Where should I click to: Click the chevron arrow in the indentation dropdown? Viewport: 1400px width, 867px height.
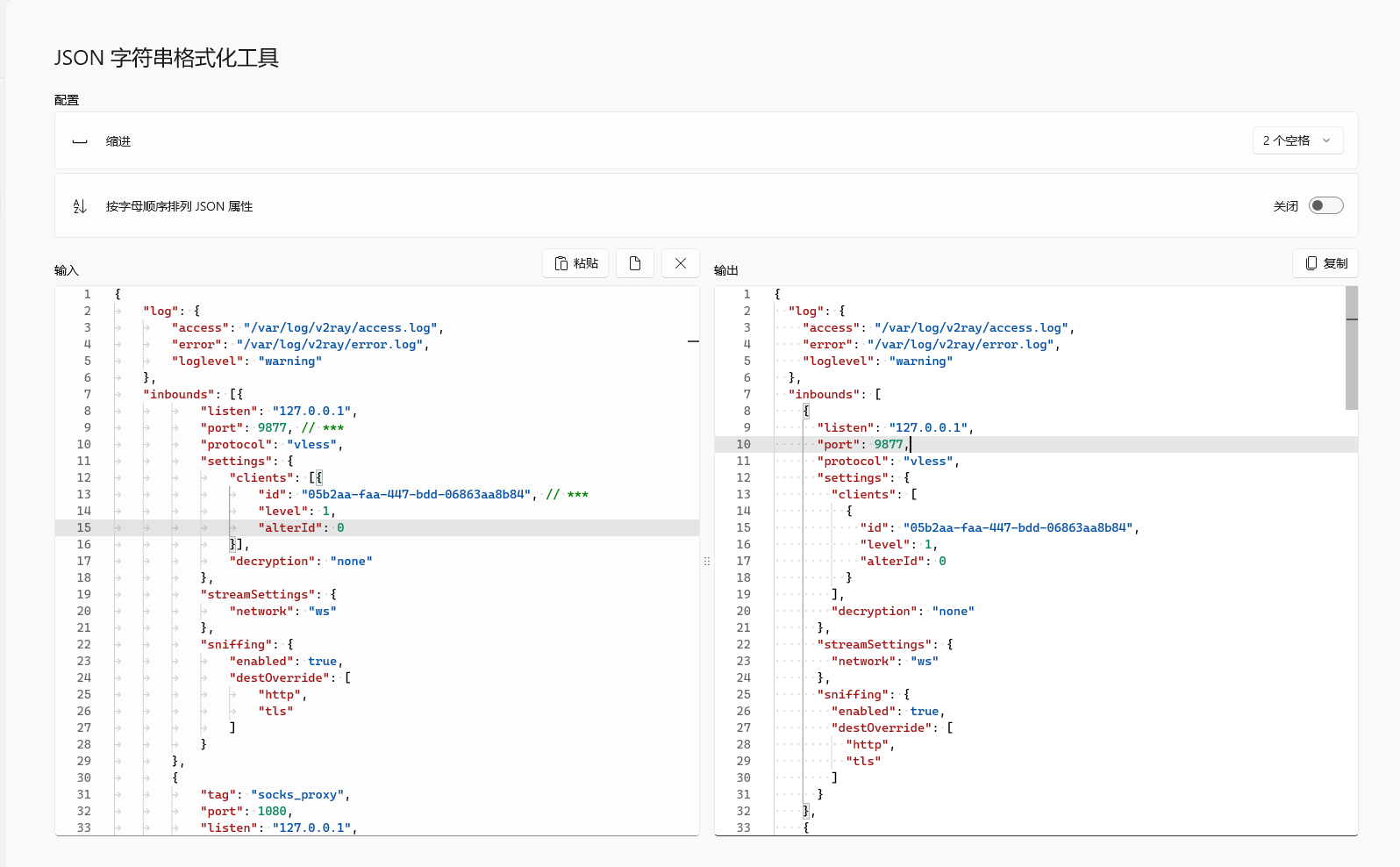point(1326,140)
